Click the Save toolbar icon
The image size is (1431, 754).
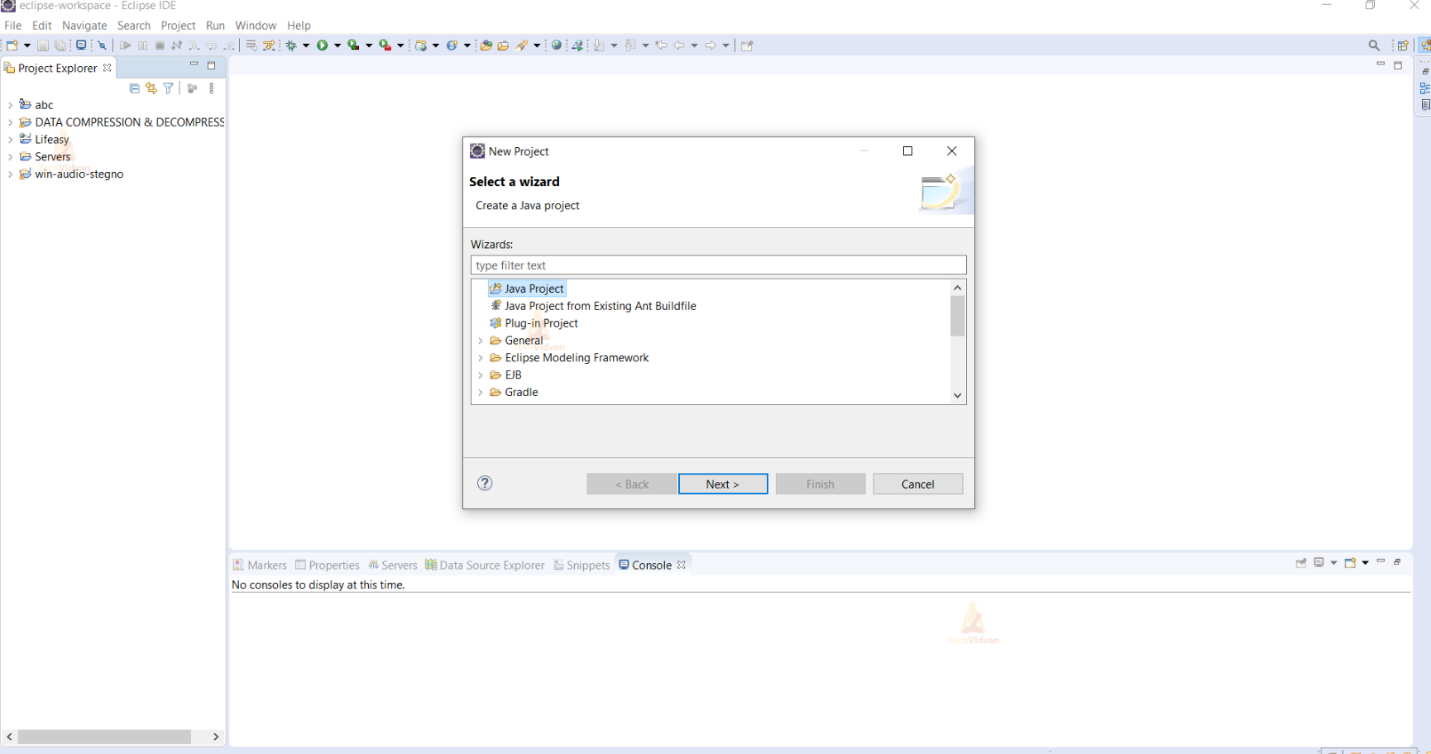43,45
